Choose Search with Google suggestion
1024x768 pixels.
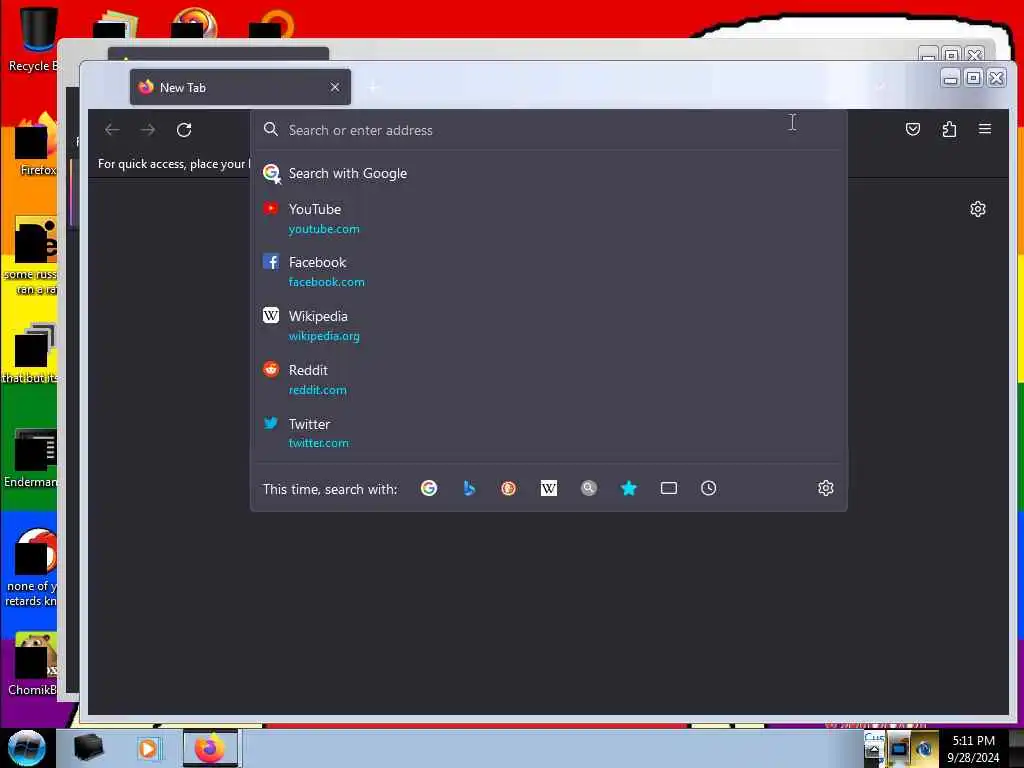point(549,173)
